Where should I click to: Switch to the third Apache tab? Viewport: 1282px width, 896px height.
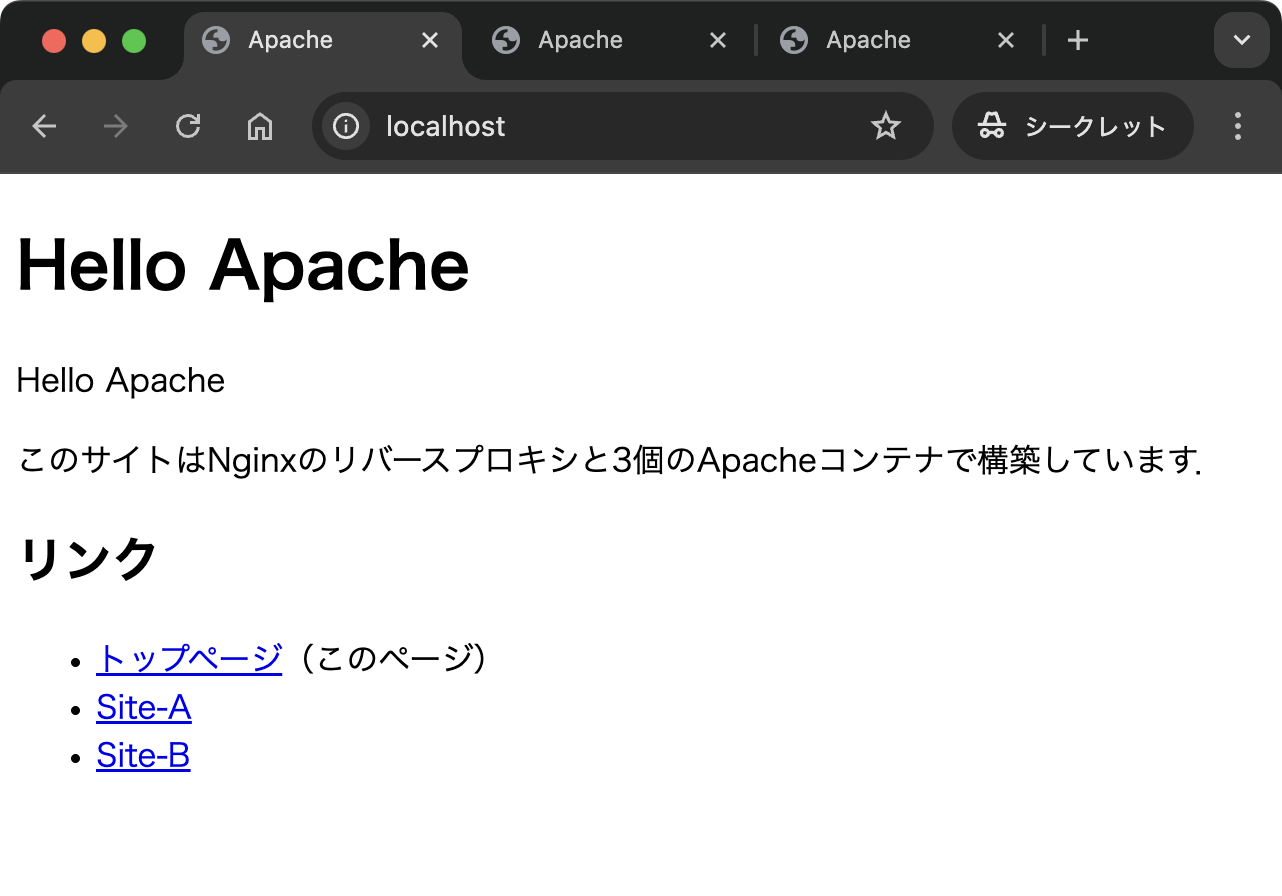click(868, 40)
